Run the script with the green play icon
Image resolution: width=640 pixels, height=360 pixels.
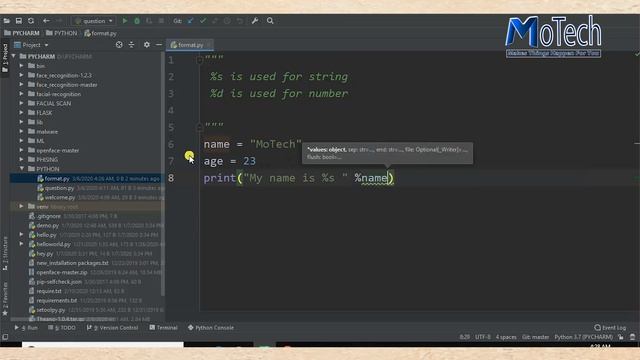(125, 21)
